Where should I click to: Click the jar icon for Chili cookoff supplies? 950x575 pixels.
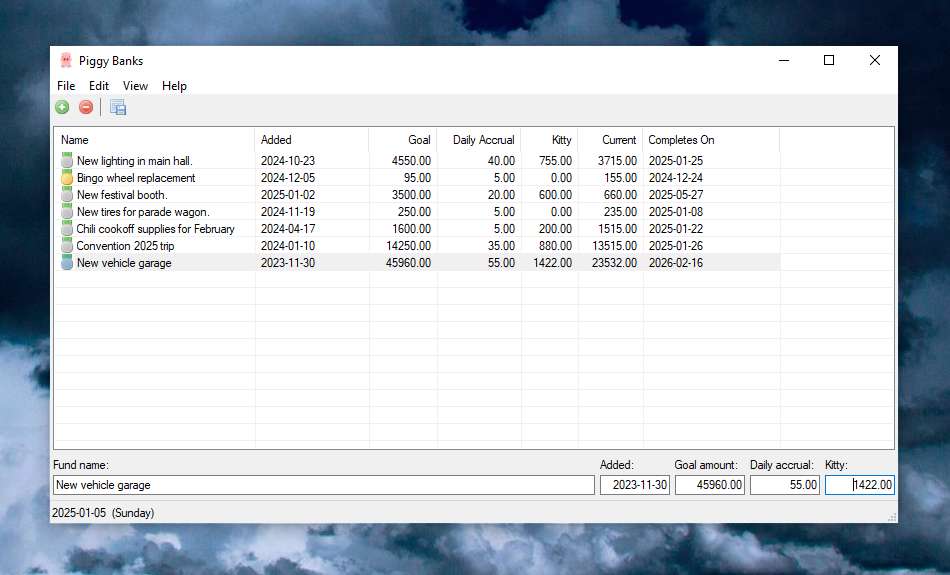tap(67, 228)
